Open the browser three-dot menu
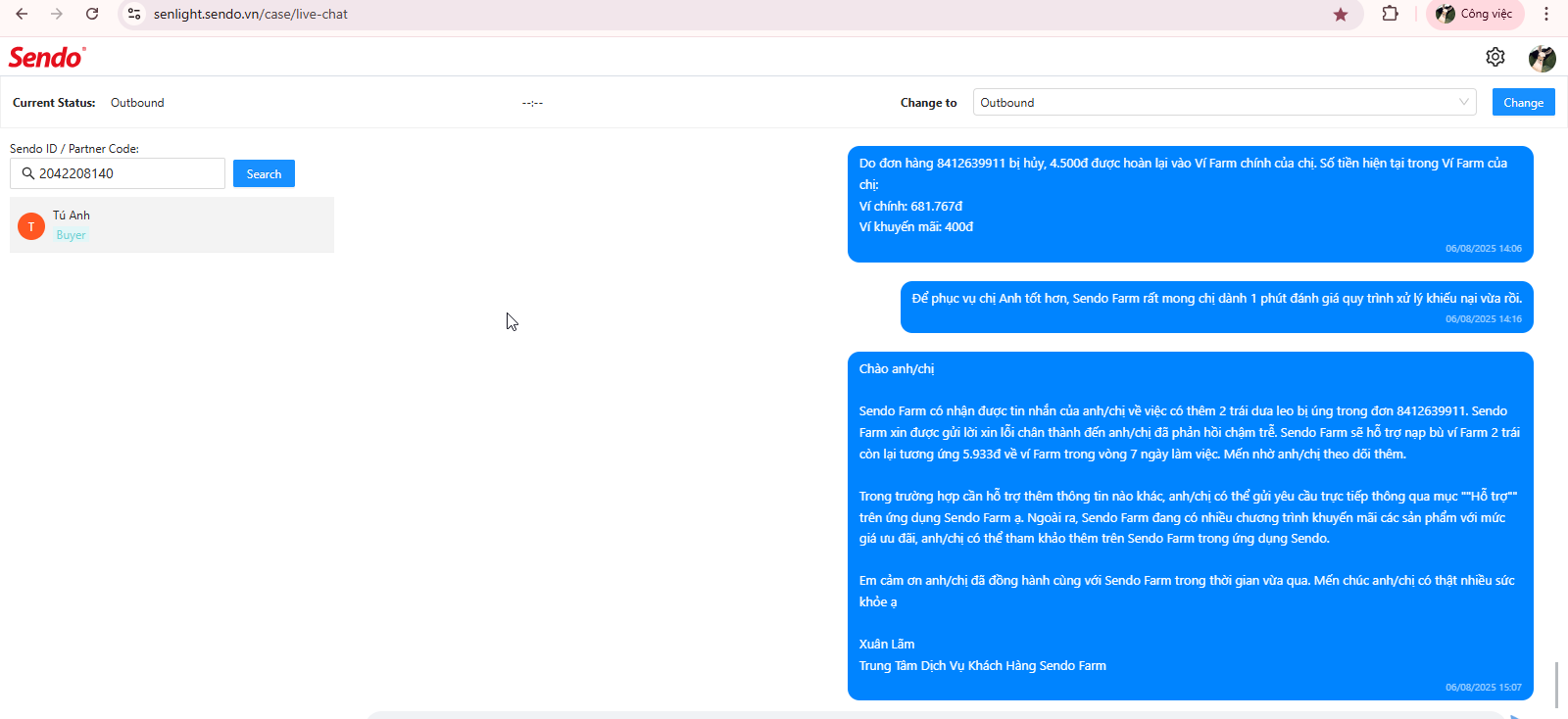Image resolution: width=1568 pixels, height=719 pixels. pos(1546,14)
